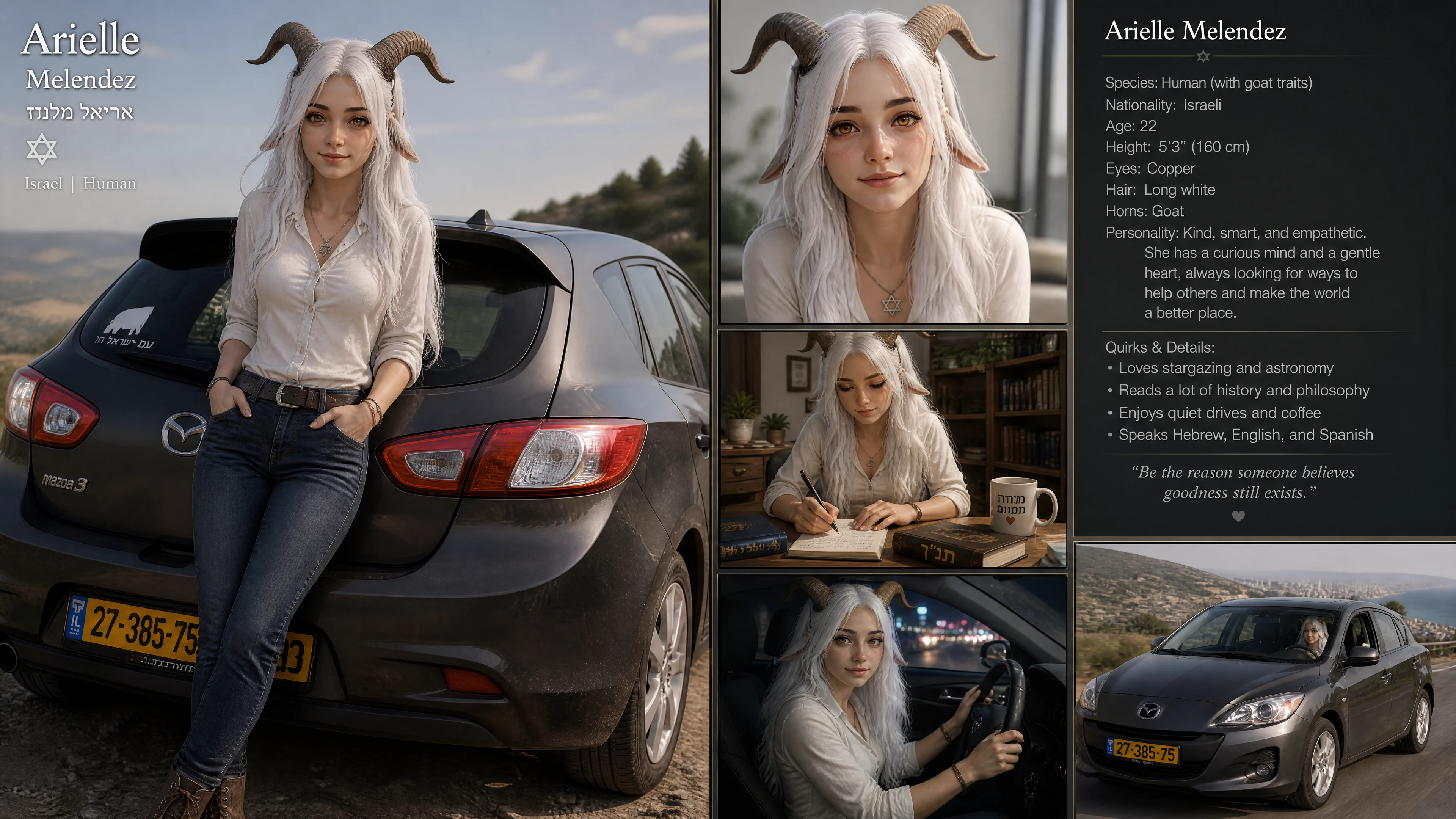Click the Star of David icon under the Hebrew name
The height and width of the screenshot is (819, 1456).
[x=42, y=149]
